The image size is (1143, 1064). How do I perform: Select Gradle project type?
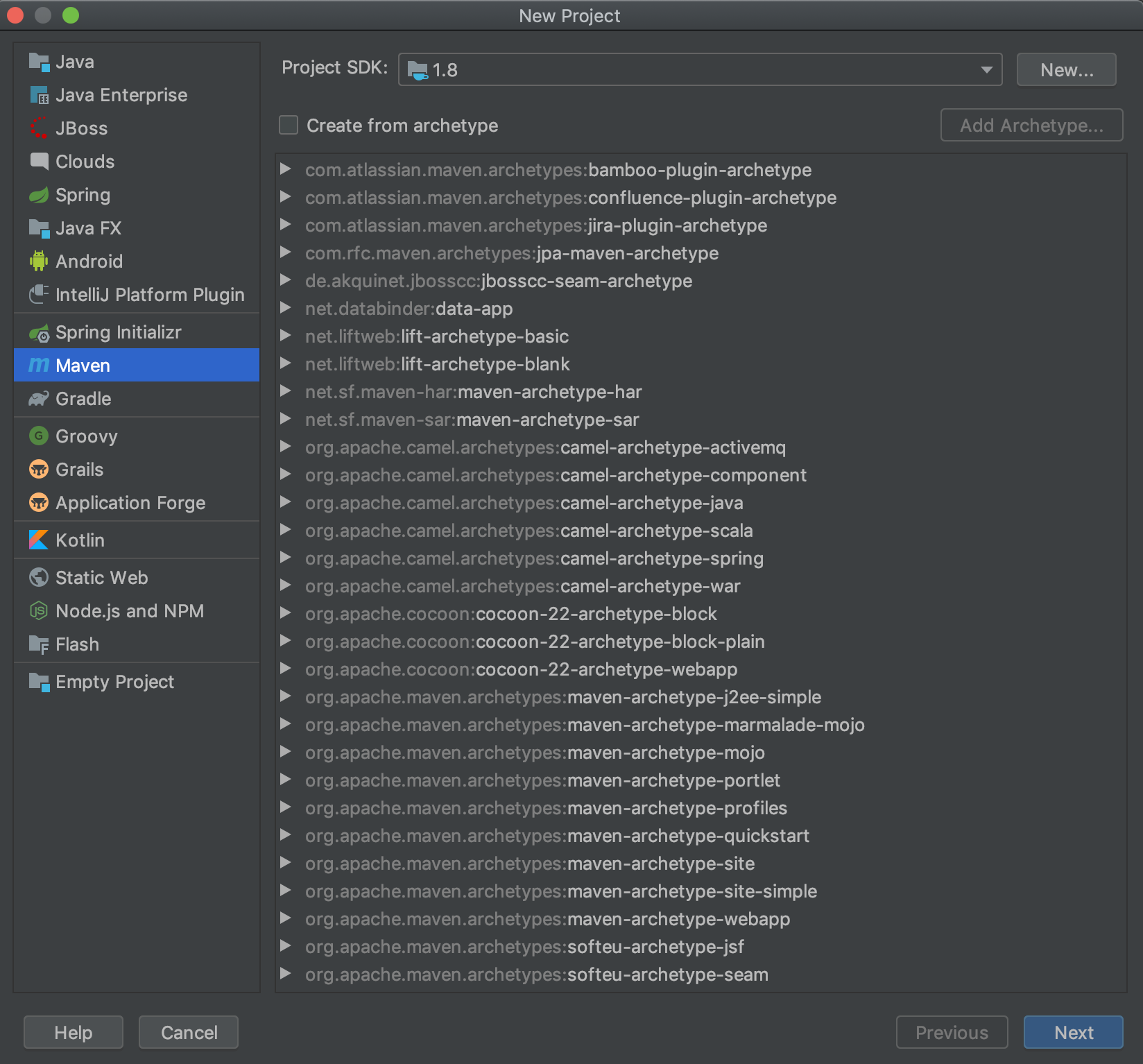click(x=137, y=399)
